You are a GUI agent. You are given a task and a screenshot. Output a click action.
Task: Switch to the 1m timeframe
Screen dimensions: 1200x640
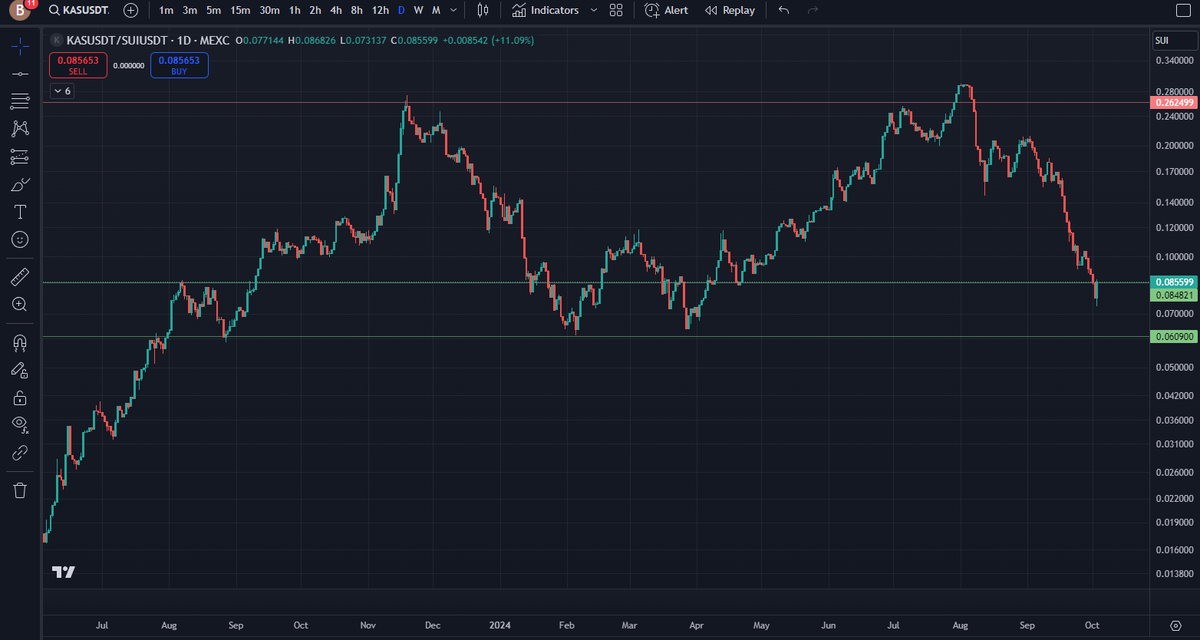pos(166,10)
